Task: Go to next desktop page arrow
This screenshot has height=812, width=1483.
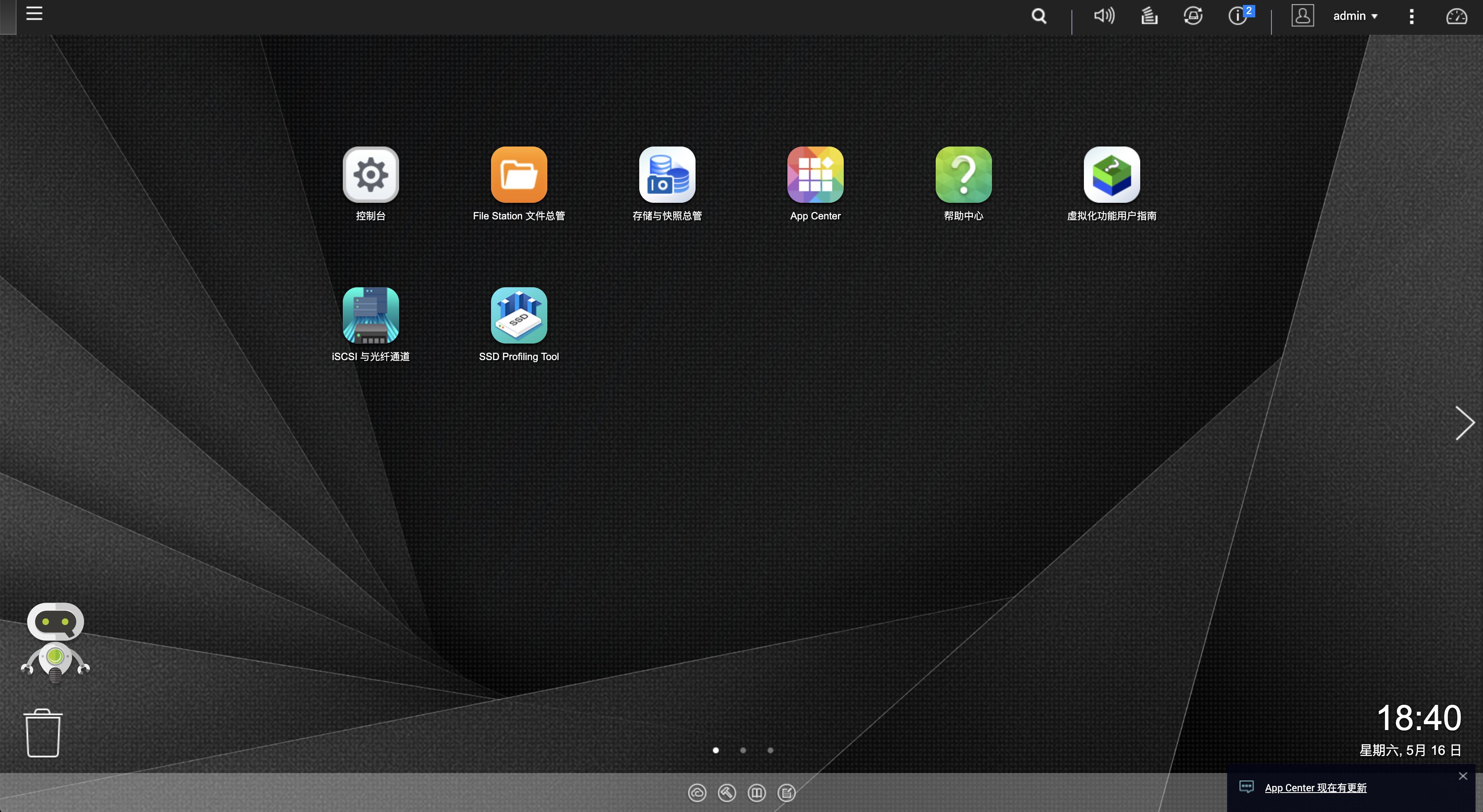Action: pyautogui.click(x=1464, y=423)
